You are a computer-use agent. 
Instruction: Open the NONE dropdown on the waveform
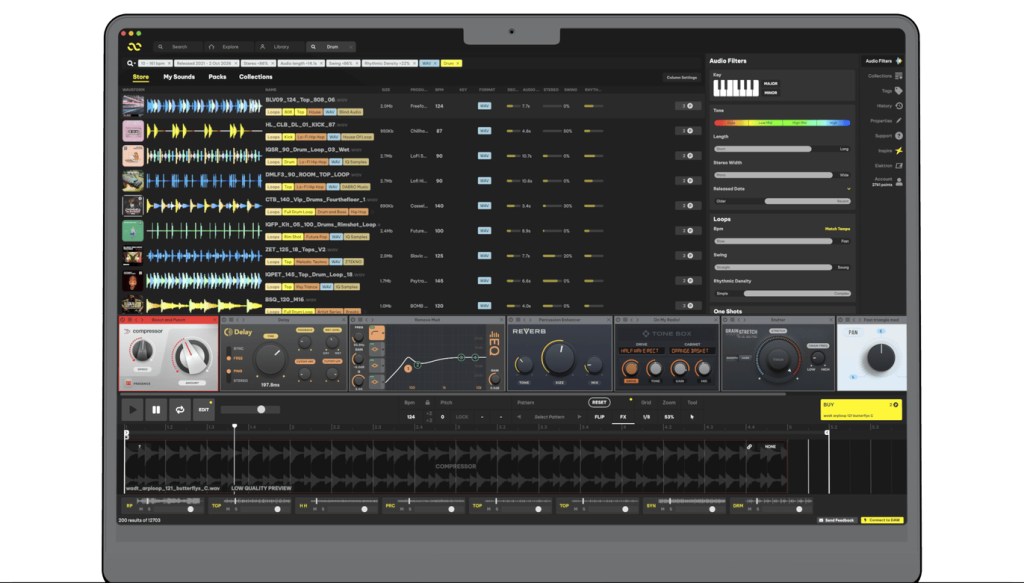(771, 447)
